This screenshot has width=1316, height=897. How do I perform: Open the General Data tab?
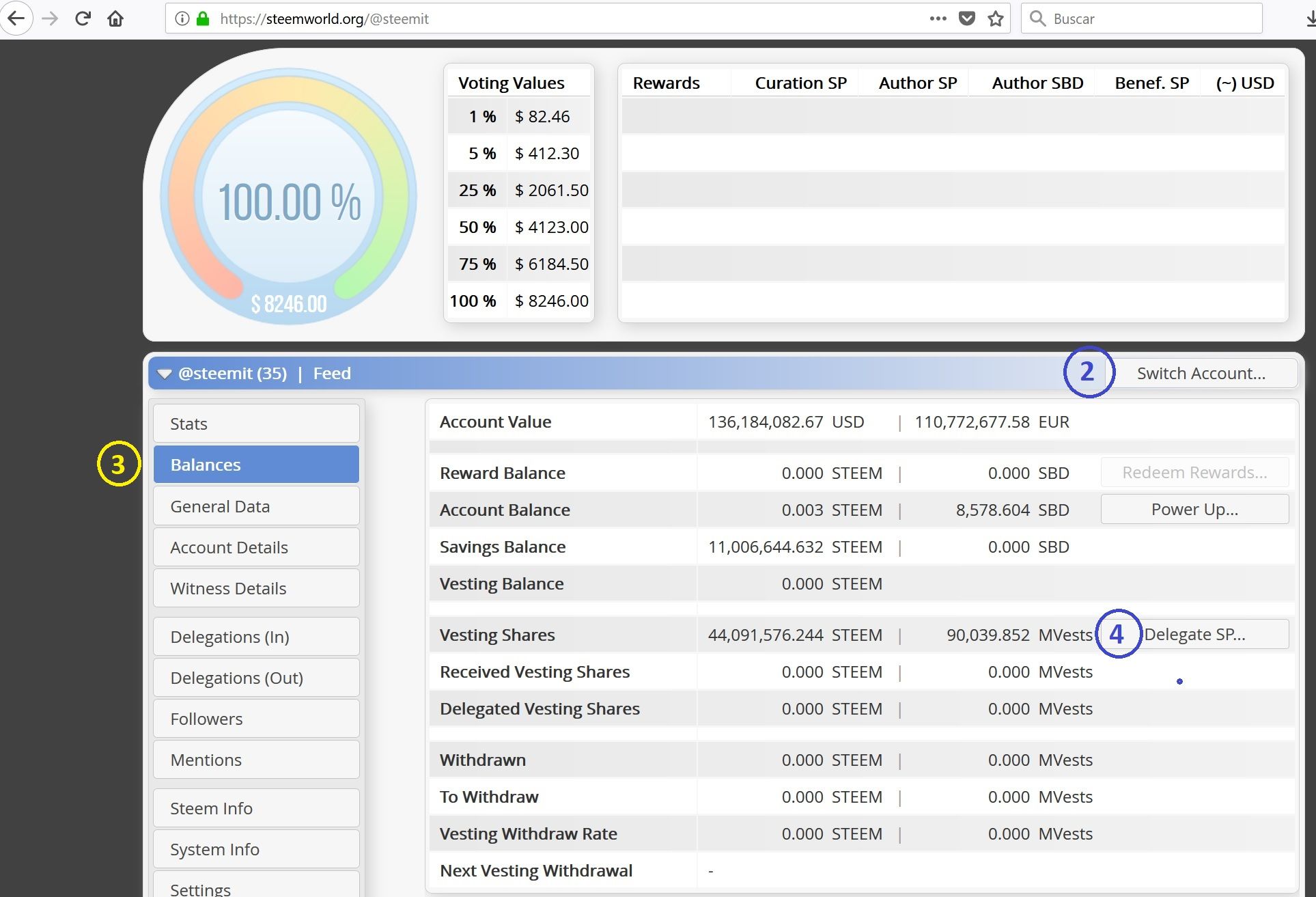(256, 506)
